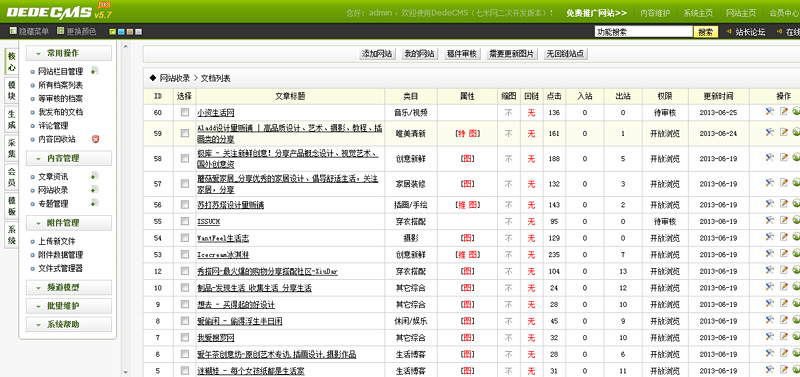Check the box for Icecream冰淇淋
Image resolution: width=800 pixels, height=377 pixels.
pos(185,255)
